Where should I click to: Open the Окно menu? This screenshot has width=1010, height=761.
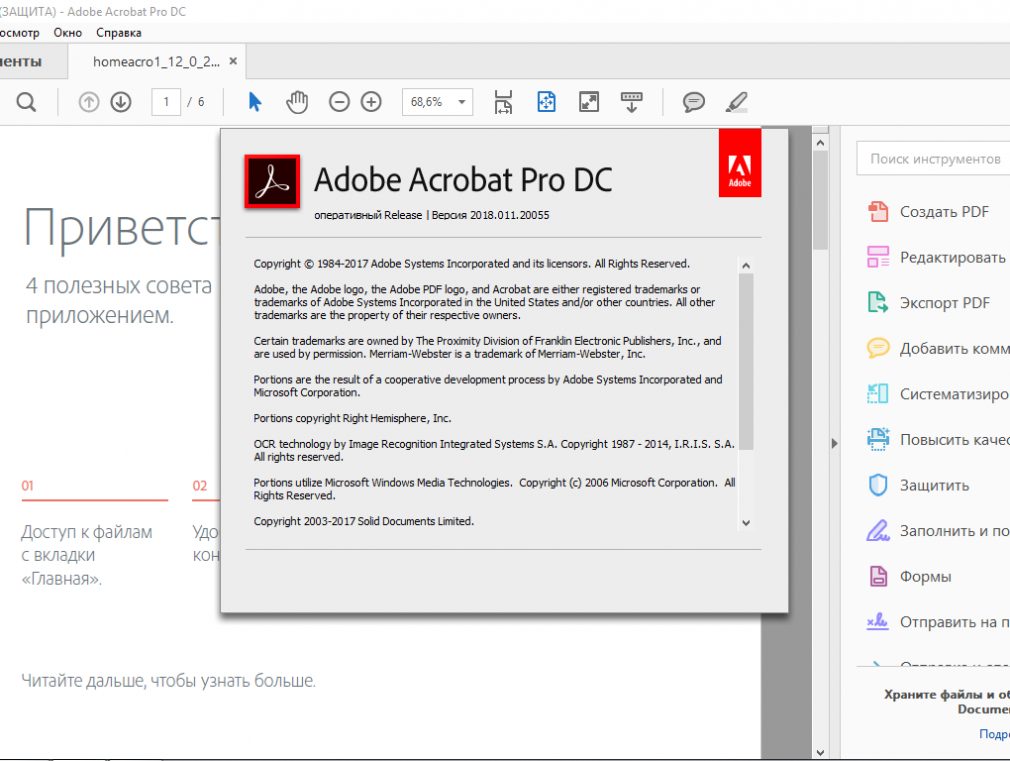[x=68, y=33]
